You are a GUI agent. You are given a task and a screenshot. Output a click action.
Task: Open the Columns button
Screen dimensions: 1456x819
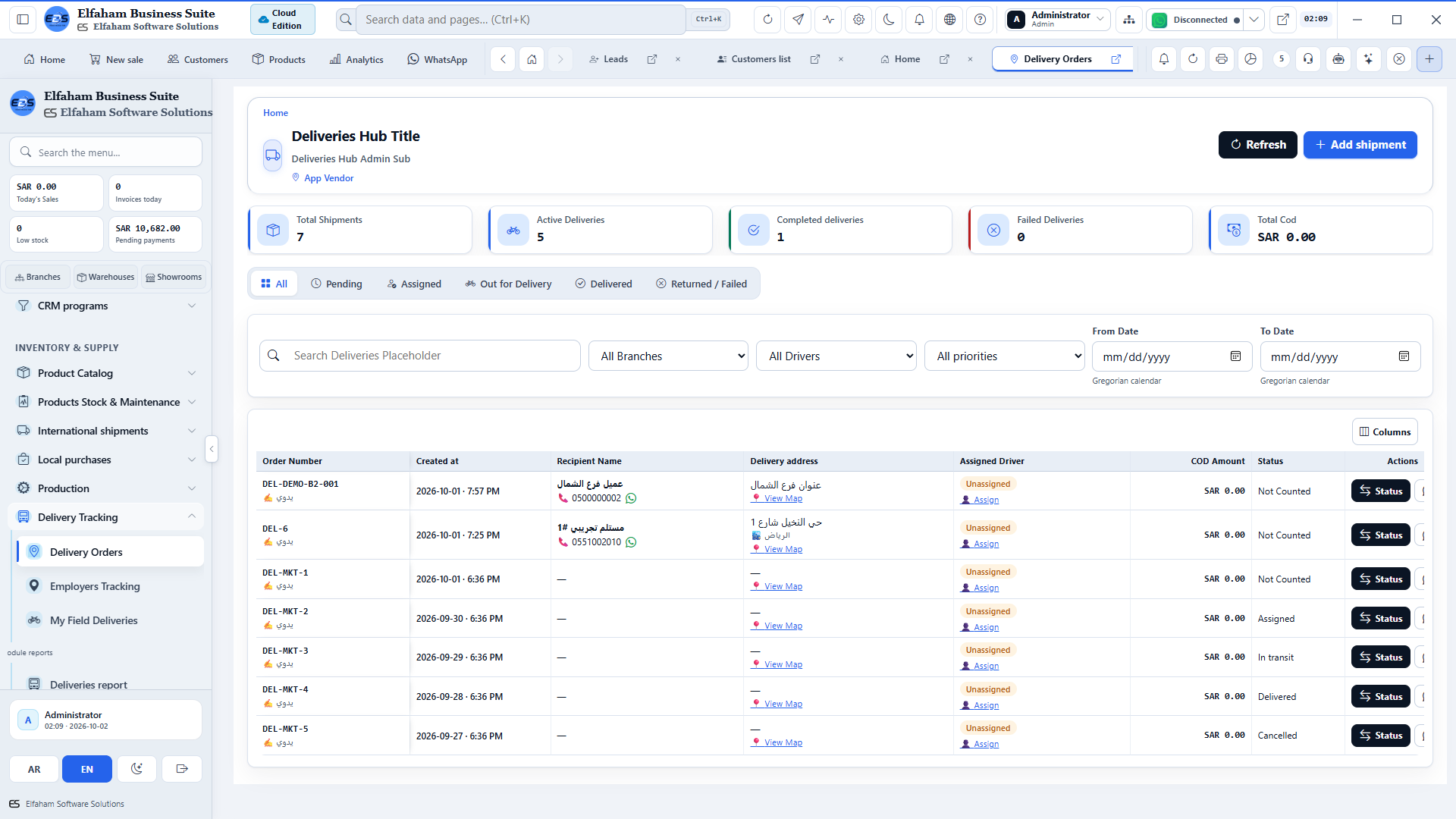1385,431
